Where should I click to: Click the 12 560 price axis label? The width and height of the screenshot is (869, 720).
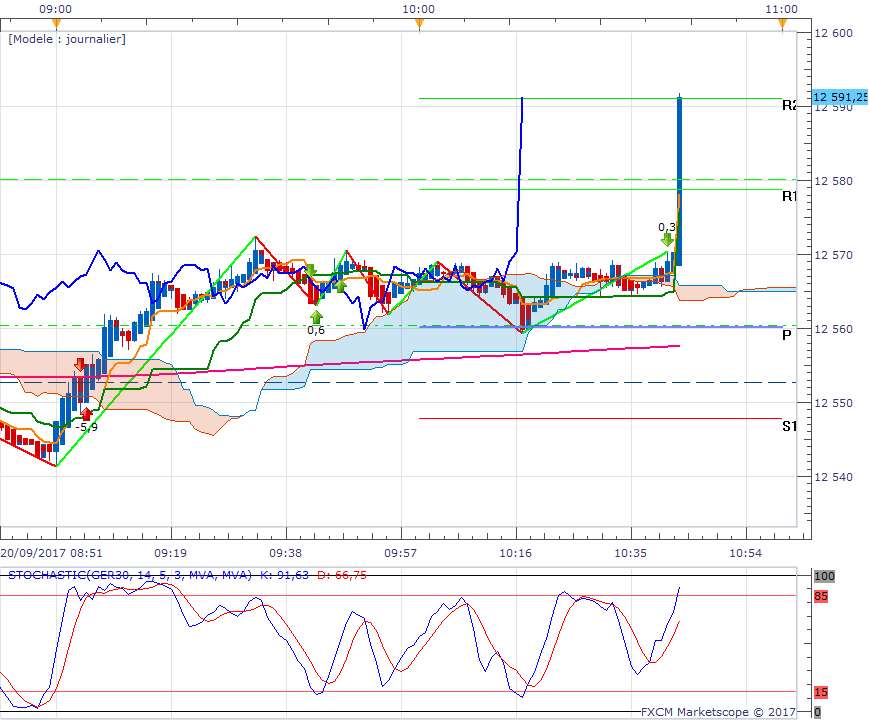pos(834,329)
